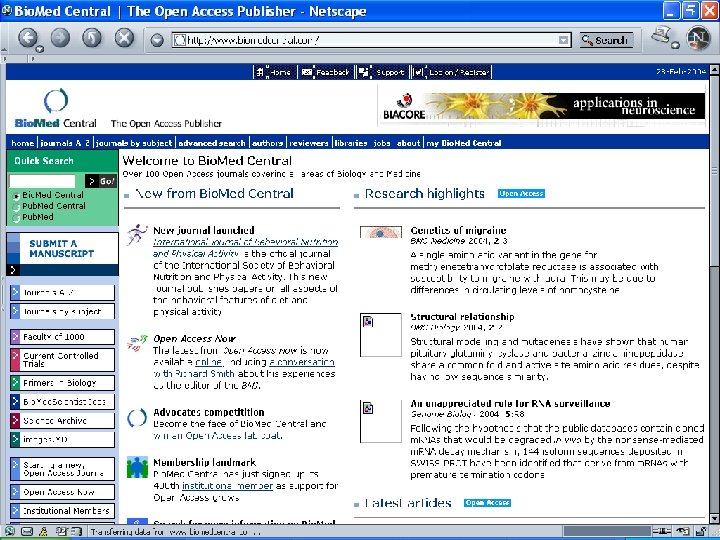Click the Structural relationship thumbnail
The width and height of the screenshot is (720, 540).
381,335
